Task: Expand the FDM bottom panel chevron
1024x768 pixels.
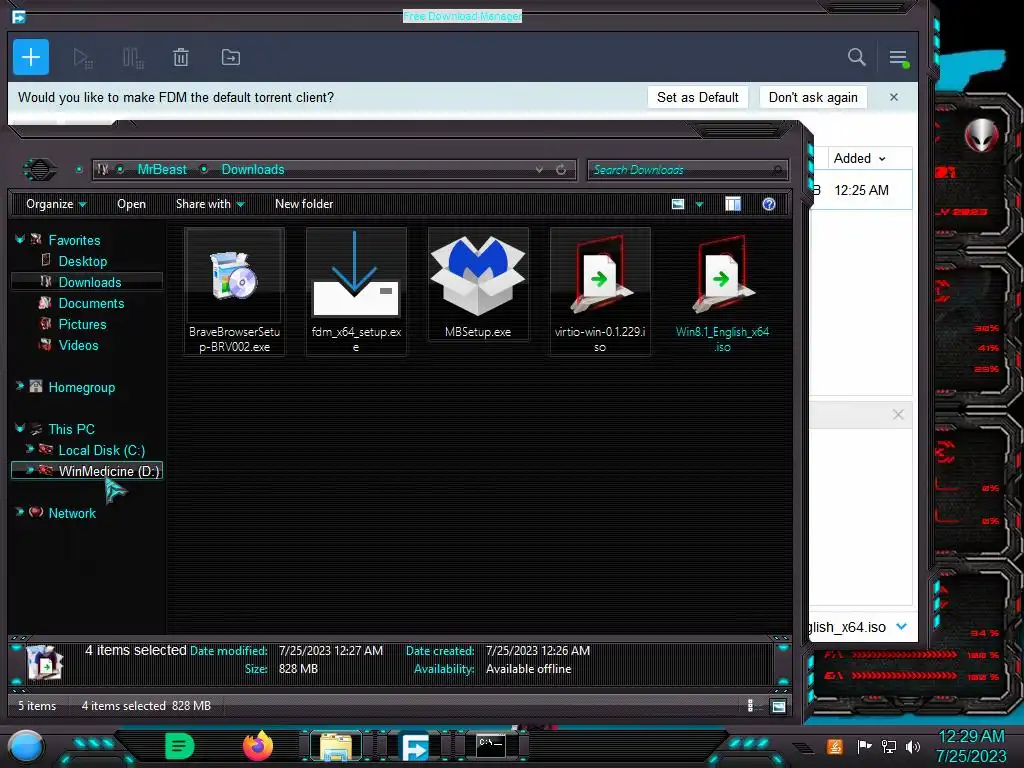Action: (901, 626)
